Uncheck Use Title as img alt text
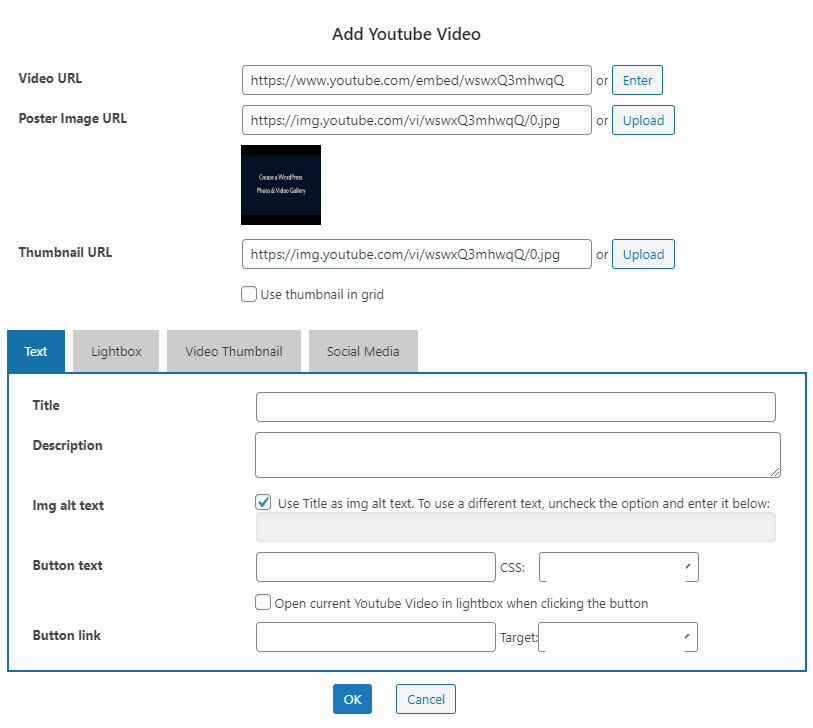 pyautogui.click(x=264, y=503)
